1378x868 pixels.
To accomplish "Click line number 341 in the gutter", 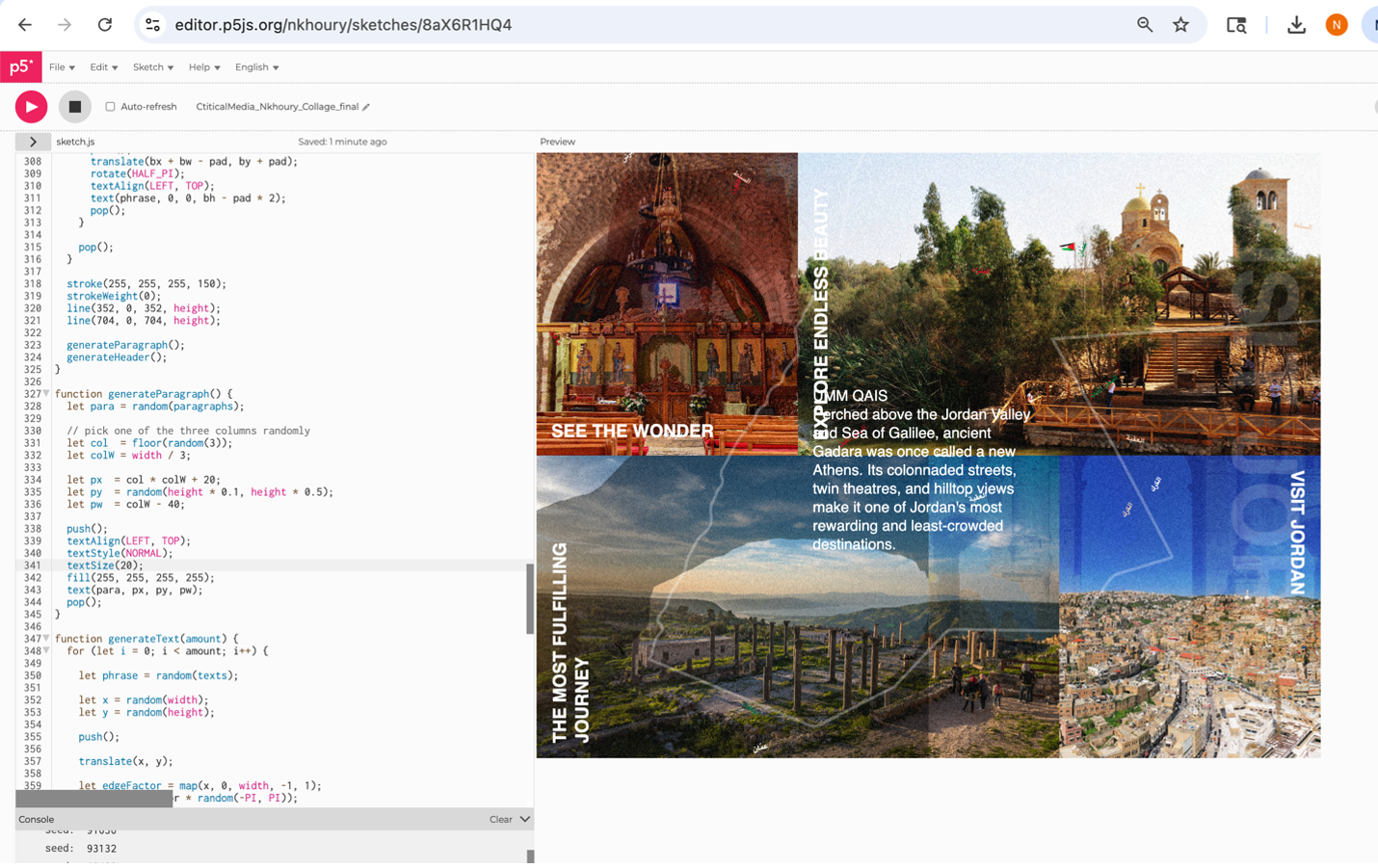I will 33,566.
